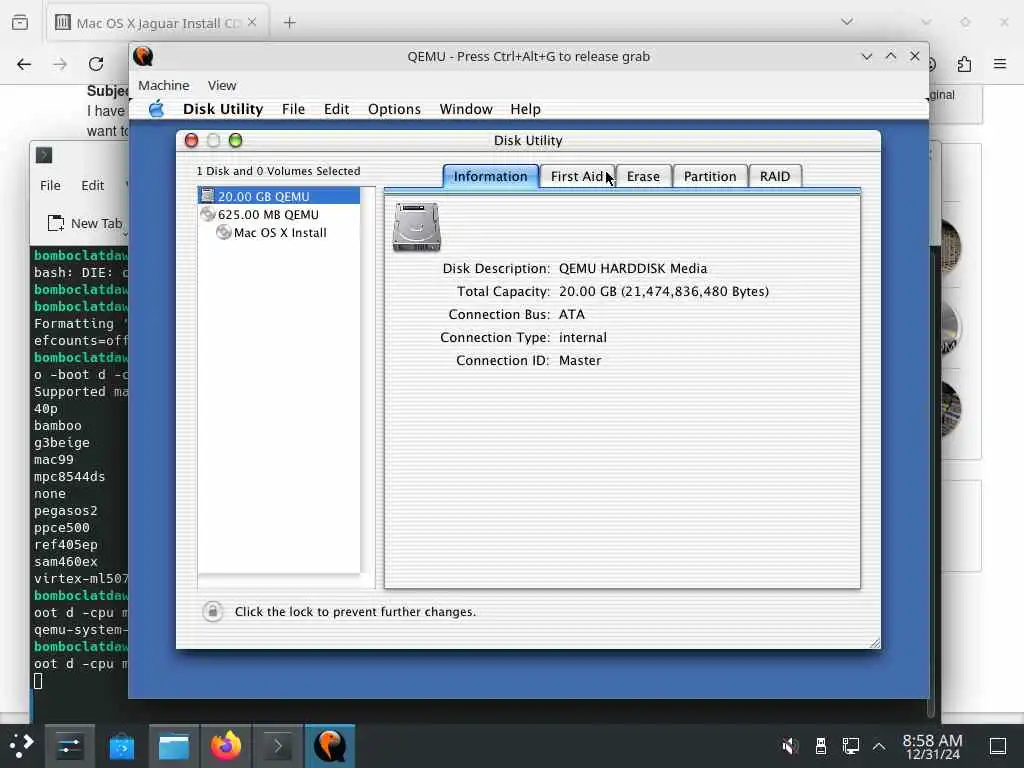Open the RAID tab
The image size is (1024, 768).
(775, 176)
